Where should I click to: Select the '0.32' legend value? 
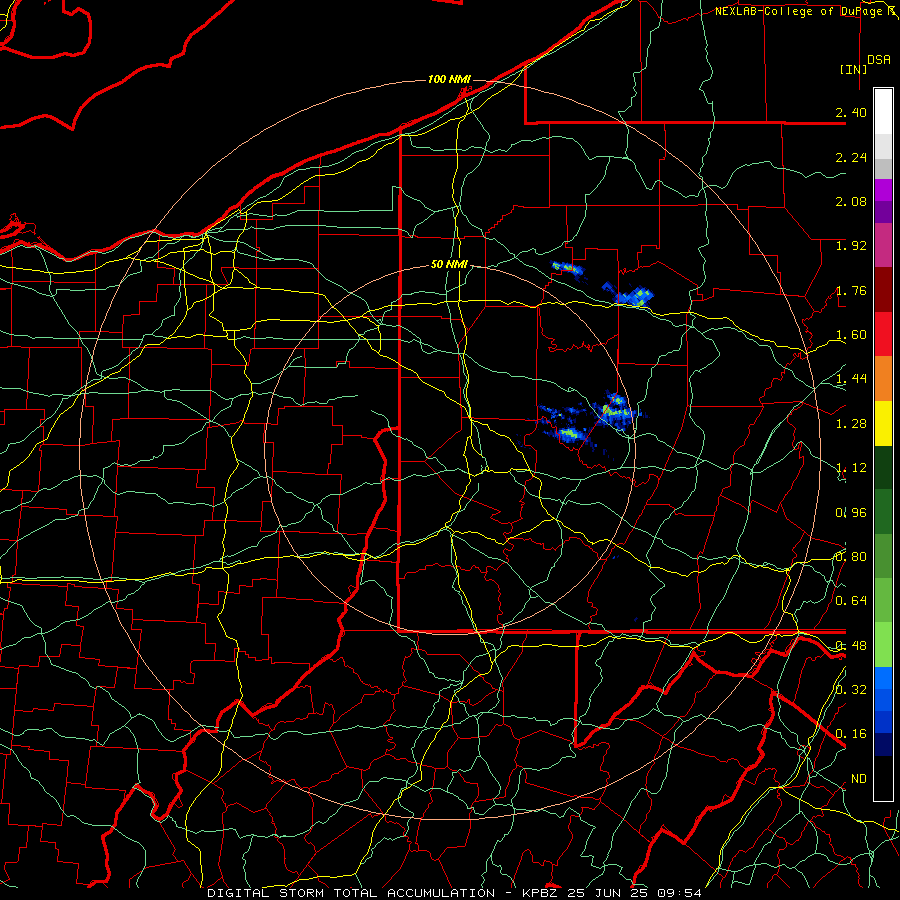(851, 690)
